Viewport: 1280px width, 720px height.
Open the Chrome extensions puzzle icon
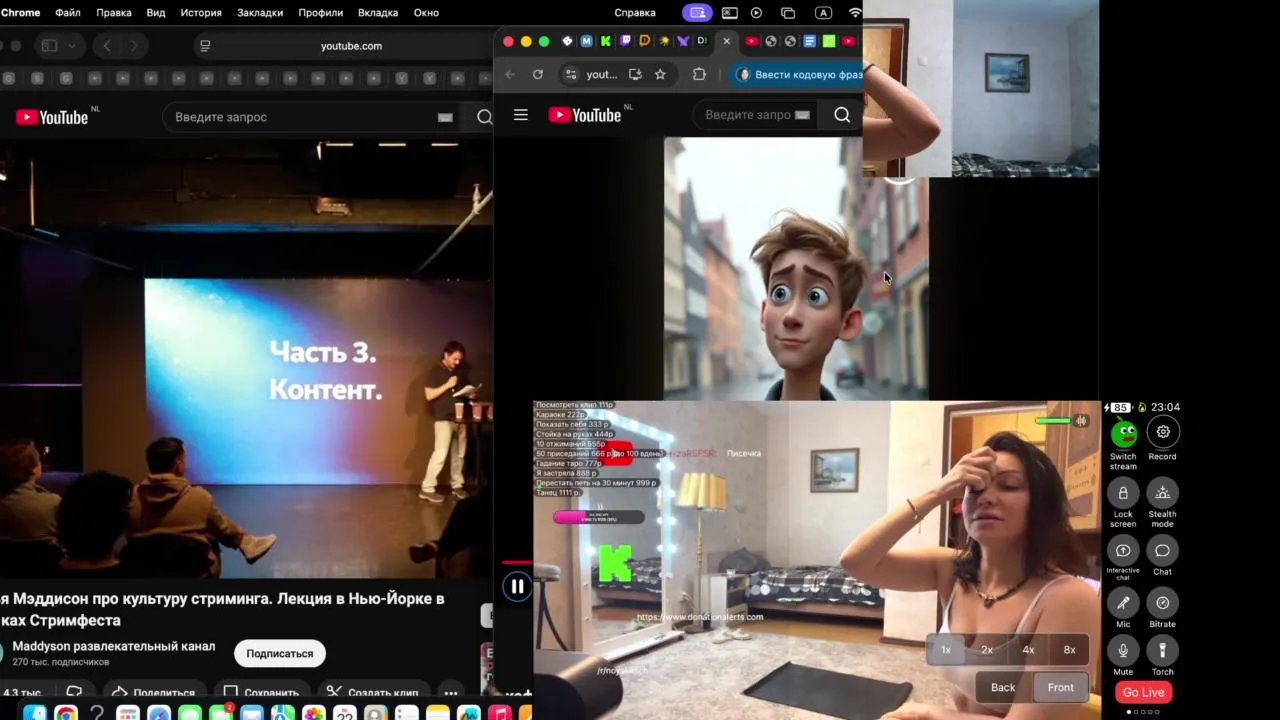699,74
